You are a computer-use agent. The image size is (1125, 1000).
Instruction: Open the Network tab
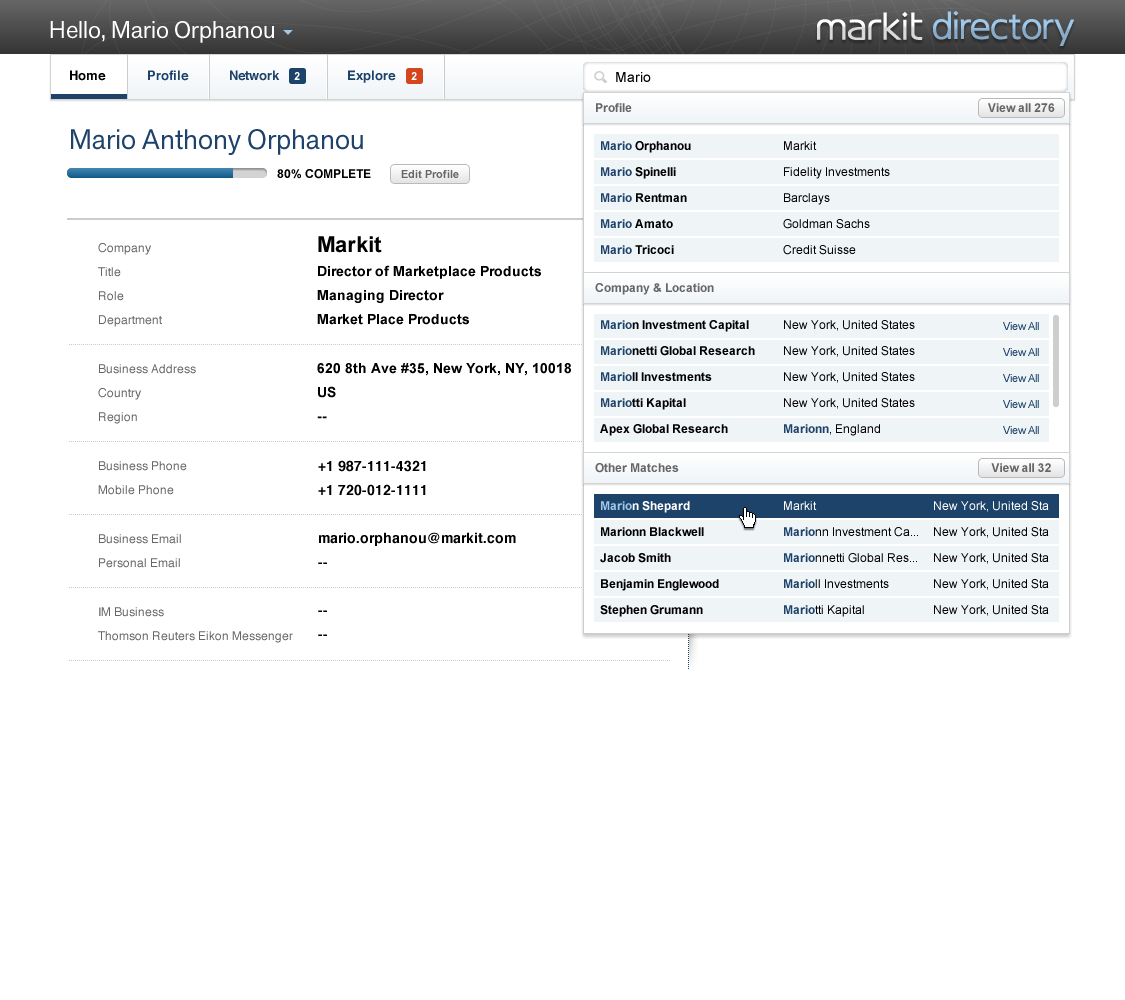click(267, 76)
